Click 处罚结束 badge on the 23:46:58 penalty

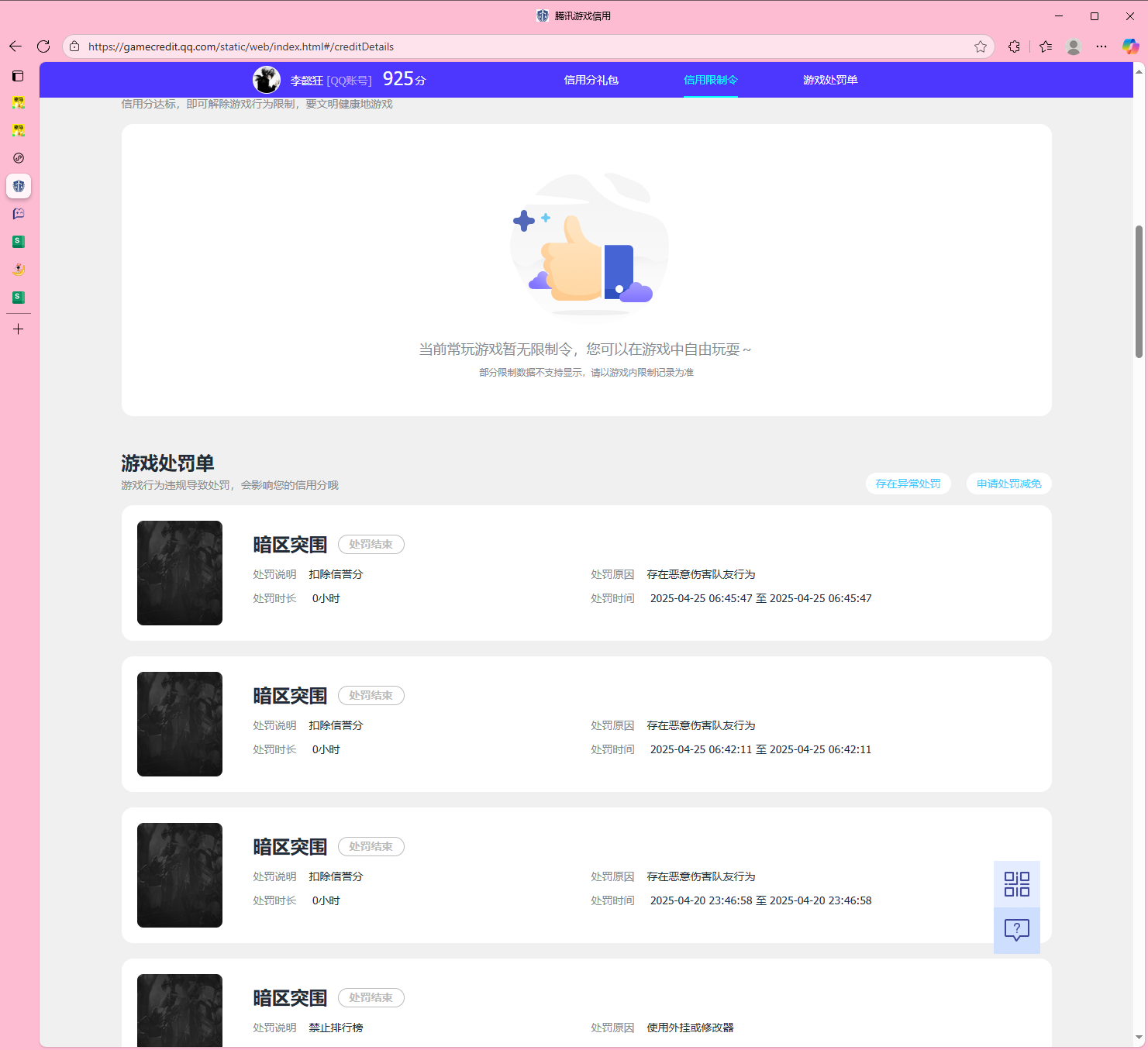coord(371,847)
